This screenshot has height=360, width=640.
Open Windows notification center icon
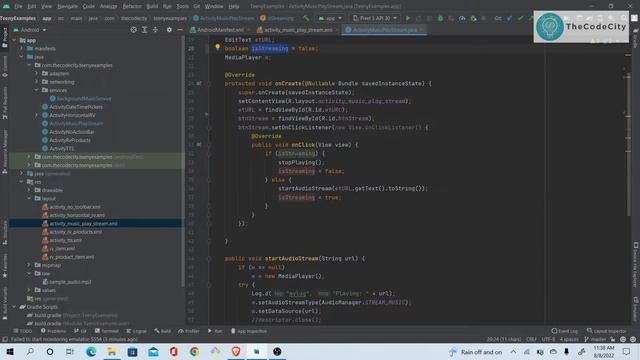click(627, 352)
